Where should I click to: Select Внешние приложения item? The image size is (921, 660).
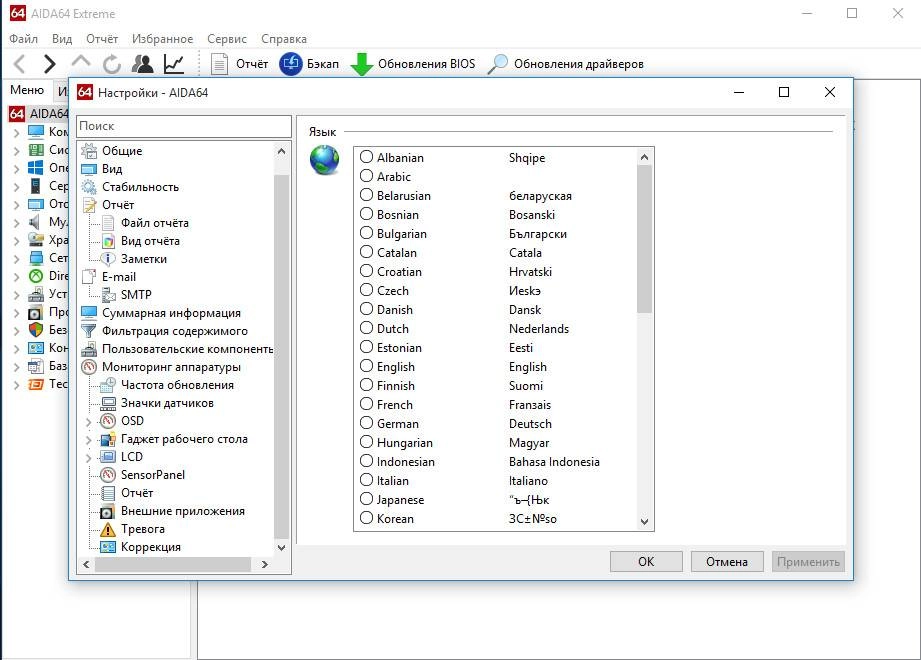point(183,511)
